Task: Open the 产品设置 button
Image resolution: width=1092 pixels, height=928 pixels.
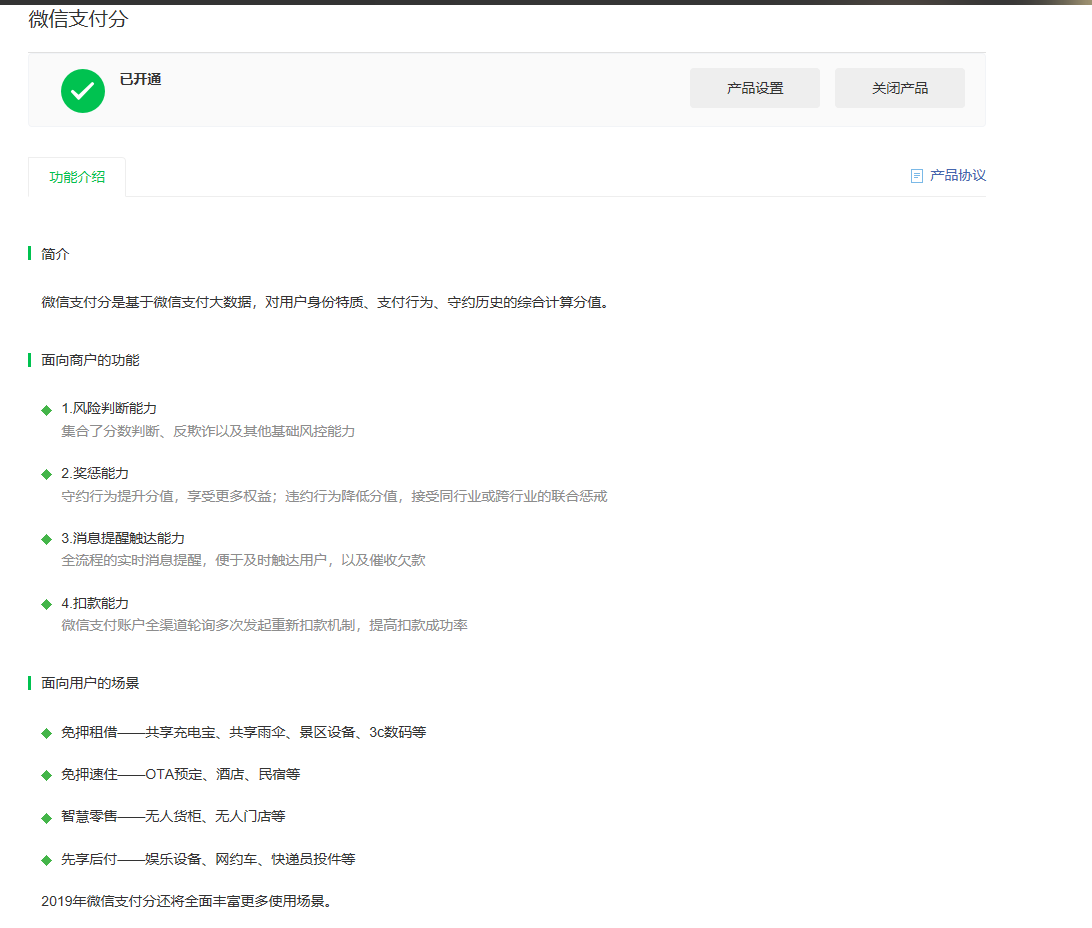Action: click(x=754, y=88)
